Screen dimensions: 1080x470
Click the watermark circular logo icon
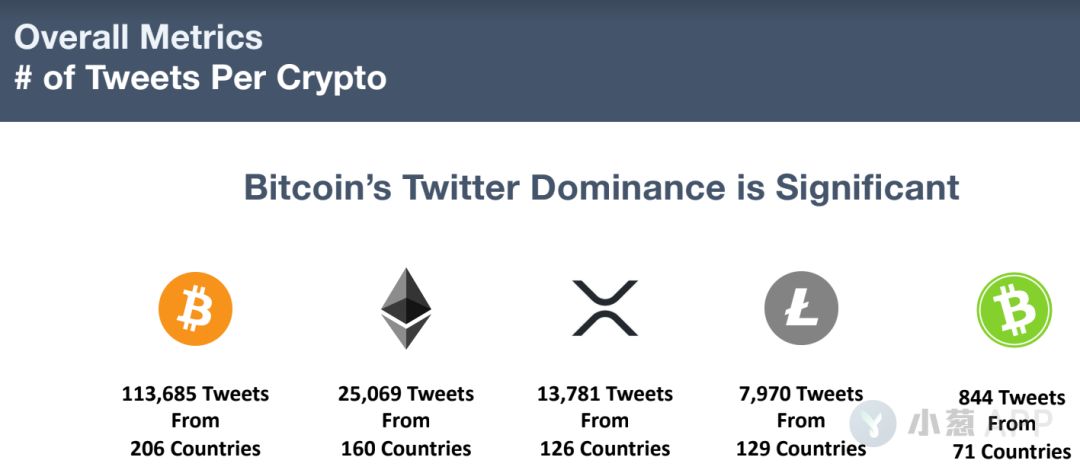873,423
